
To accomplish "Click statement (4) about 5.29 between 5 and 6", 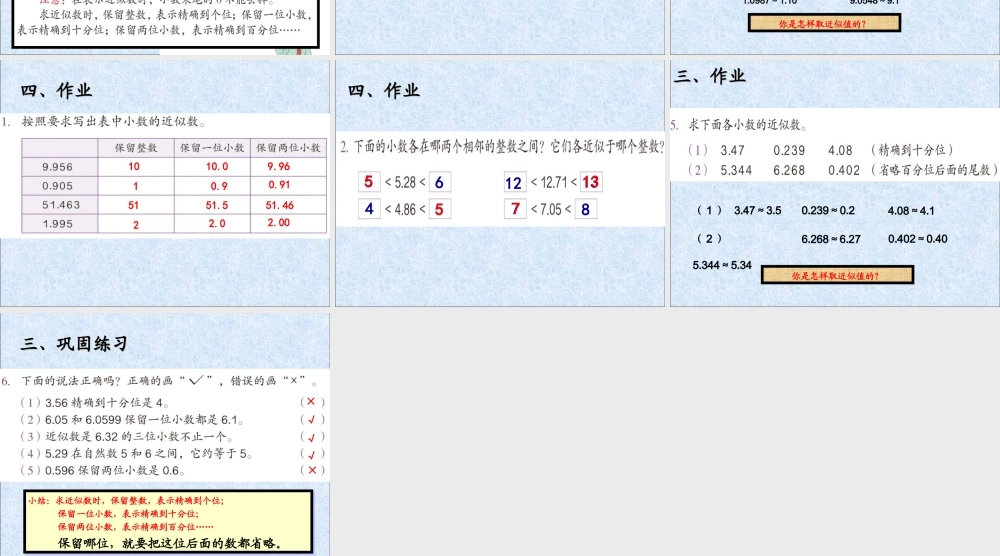I will click(137, 454).
